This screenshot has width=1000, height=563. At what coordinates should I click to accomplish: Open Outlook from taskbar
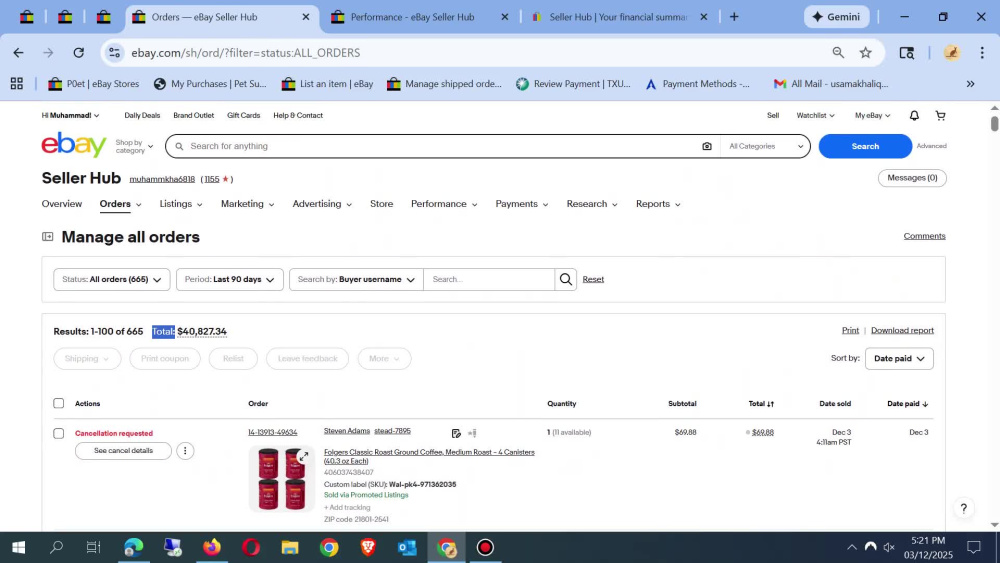407,547
